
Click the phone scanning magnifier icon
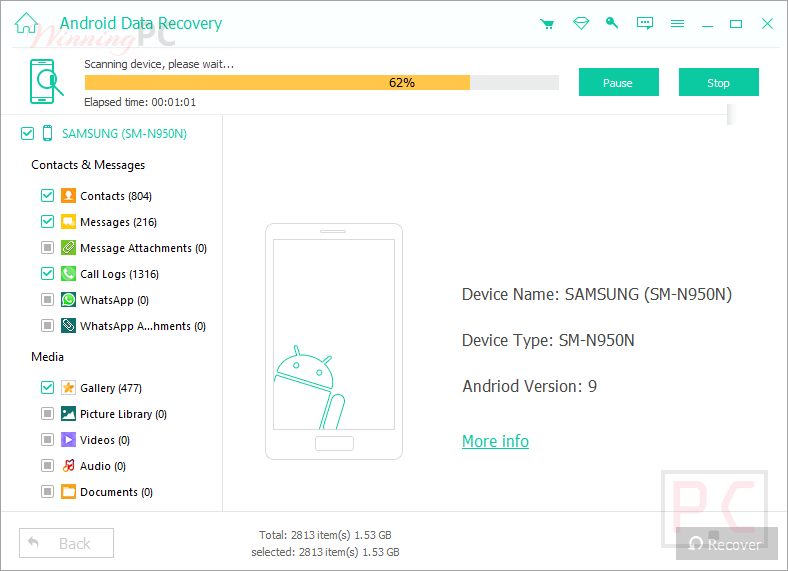[46, 81]
